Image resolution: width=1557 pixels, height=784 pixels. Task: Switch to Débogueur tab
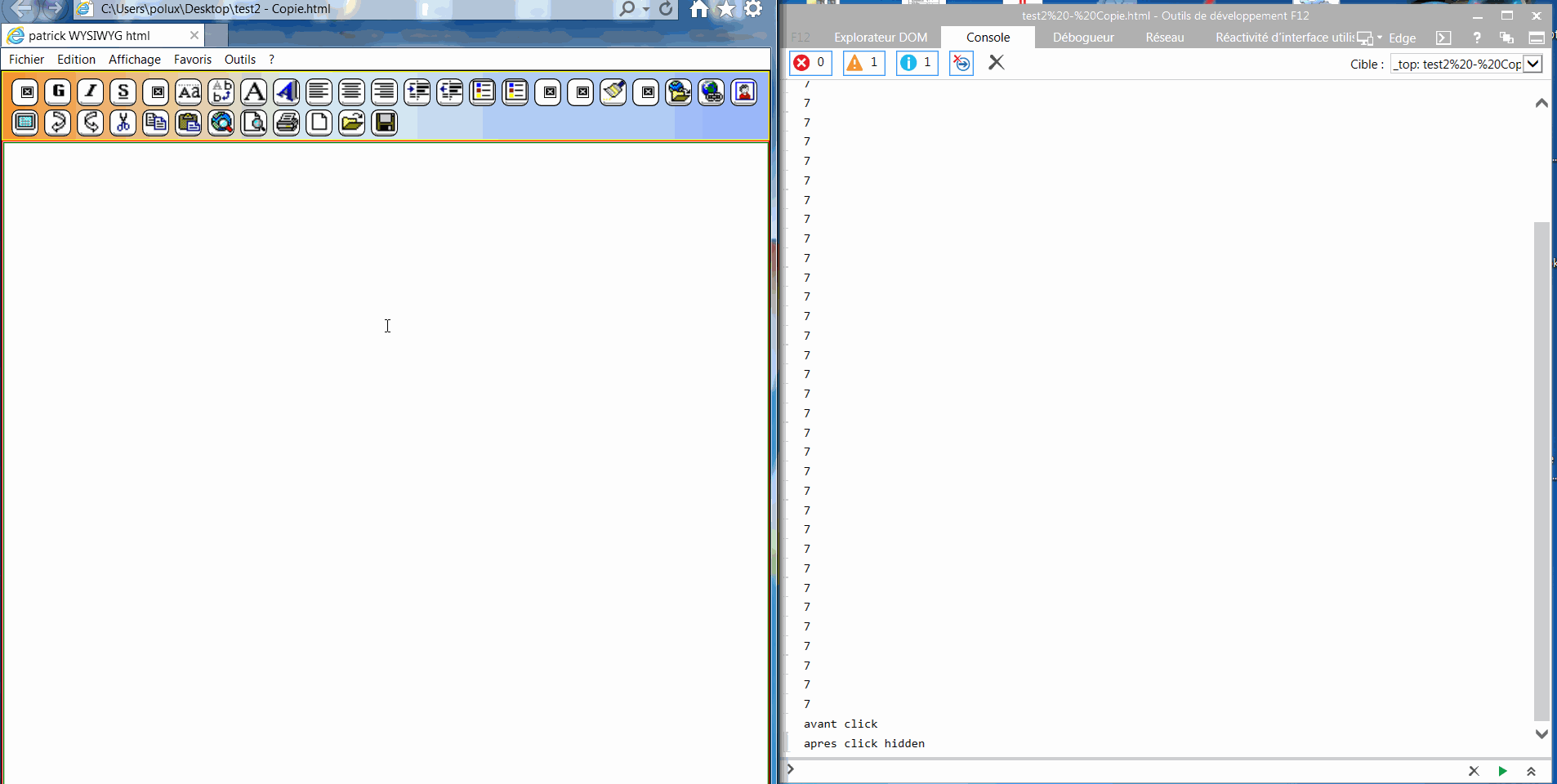click(x=1083, y=38)
